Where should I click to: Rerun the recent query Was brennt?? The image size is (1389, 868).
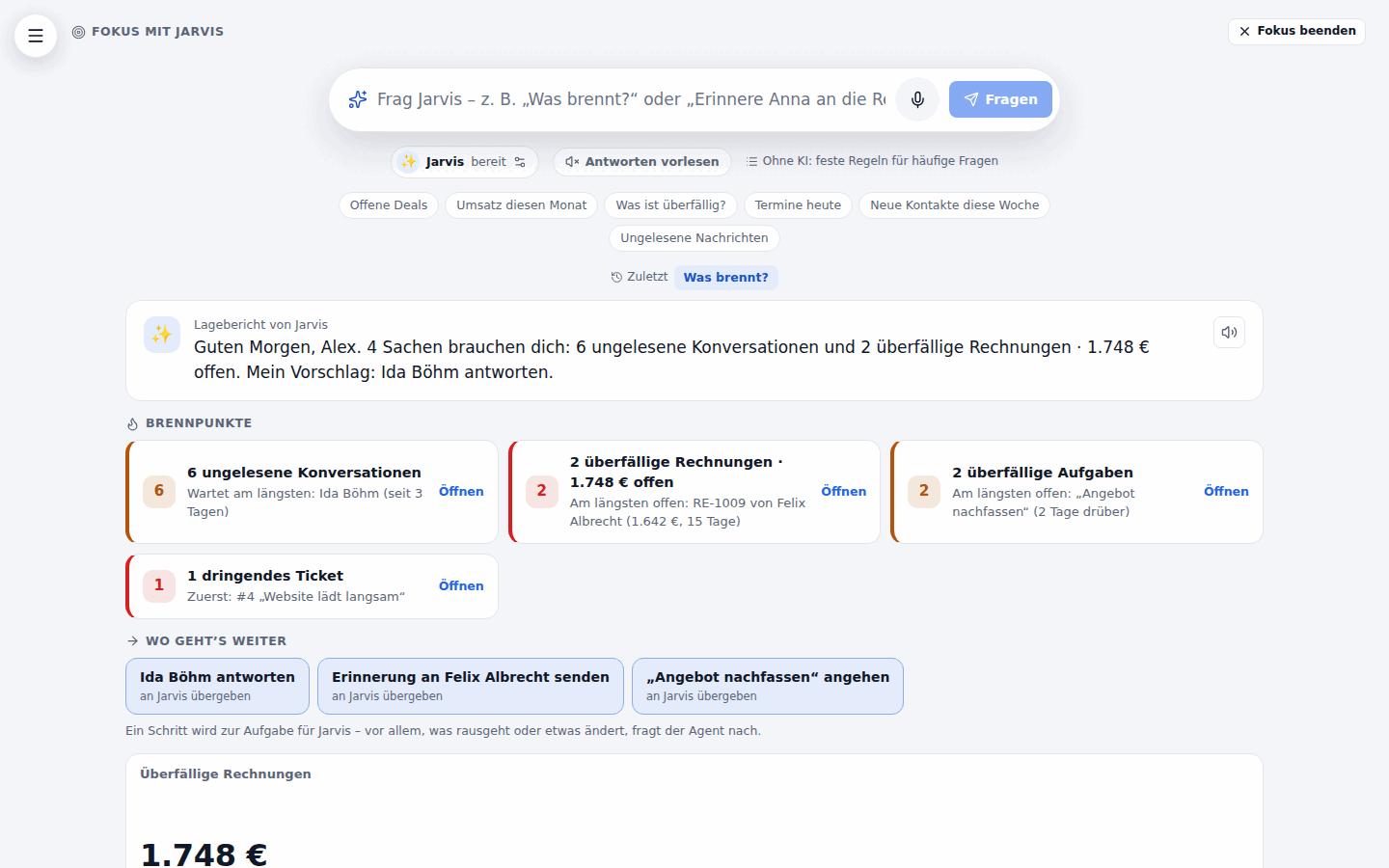tap(726, 278)
